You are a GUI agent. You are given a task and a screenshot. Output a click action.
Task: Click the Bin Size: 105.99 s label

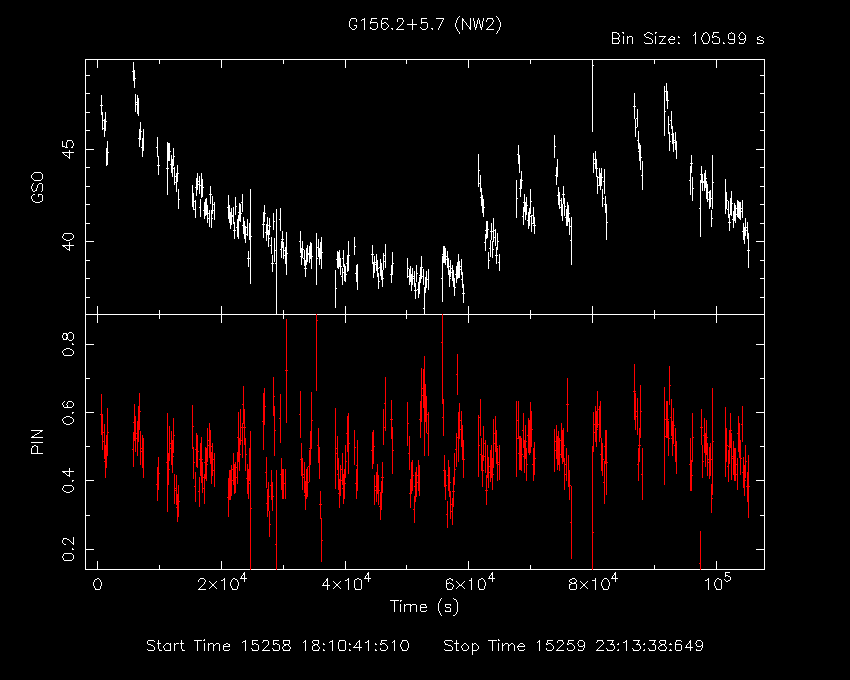pos(687,39)
